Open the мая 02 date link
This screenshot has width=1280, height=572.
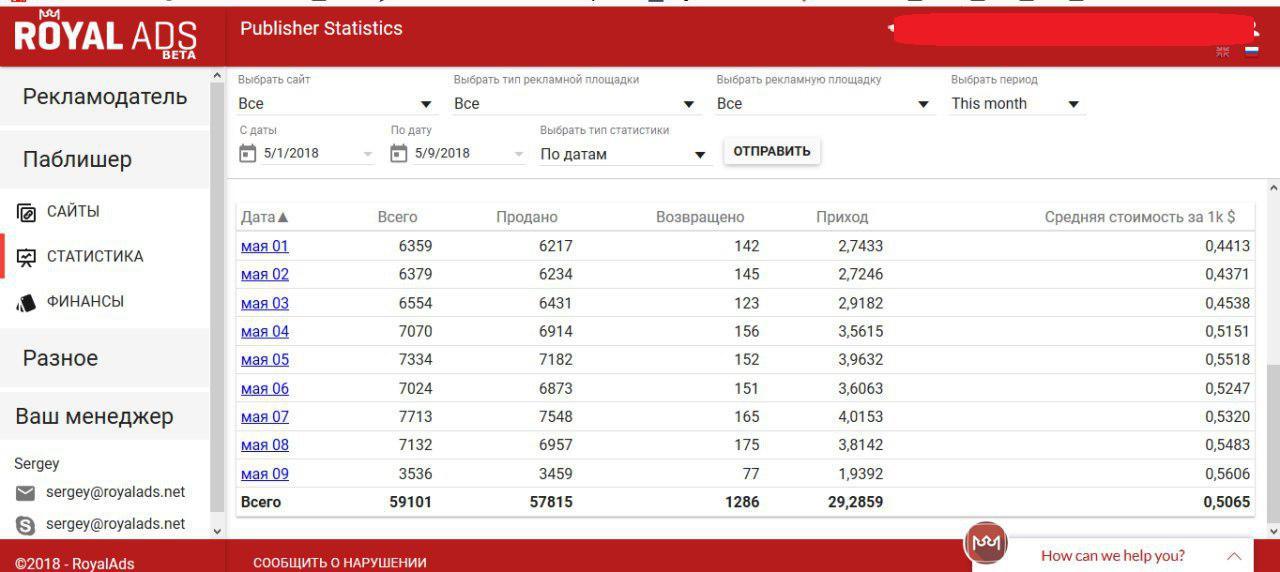click(x=264, y=274)
